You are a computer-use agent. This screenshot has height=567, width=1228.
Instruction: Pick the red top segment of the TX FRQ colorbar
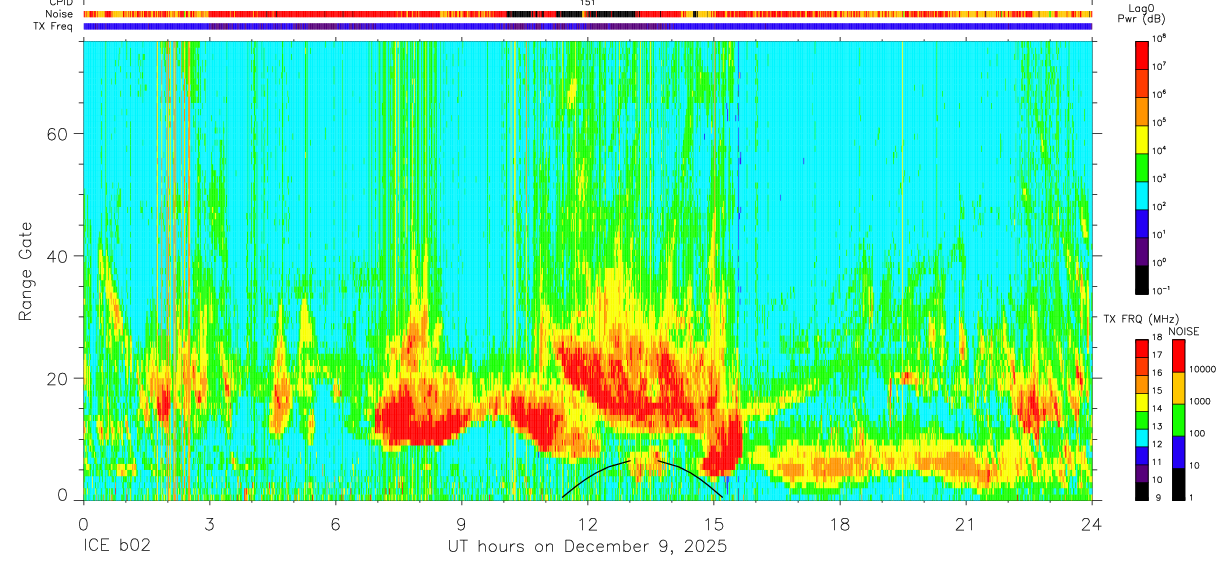click(x=1142, y=349)
